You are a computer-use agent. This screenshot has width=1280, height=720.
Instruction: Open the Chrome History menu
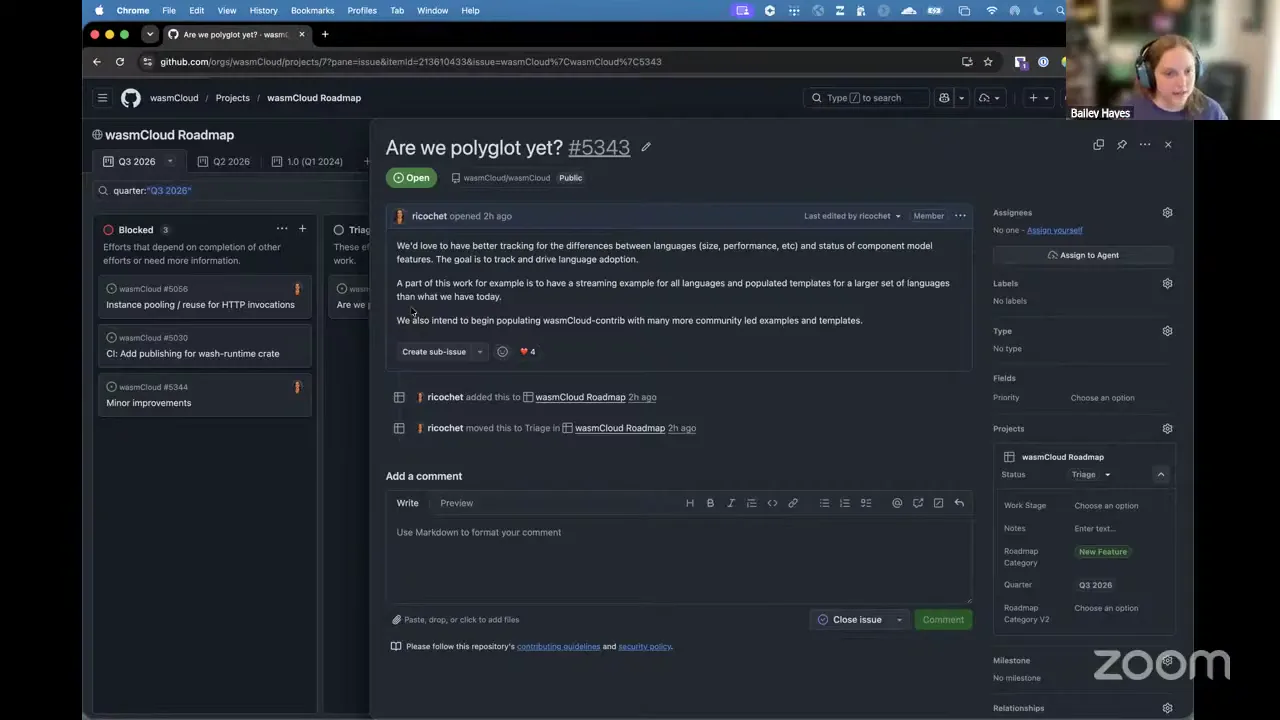(x=263, y=10)
